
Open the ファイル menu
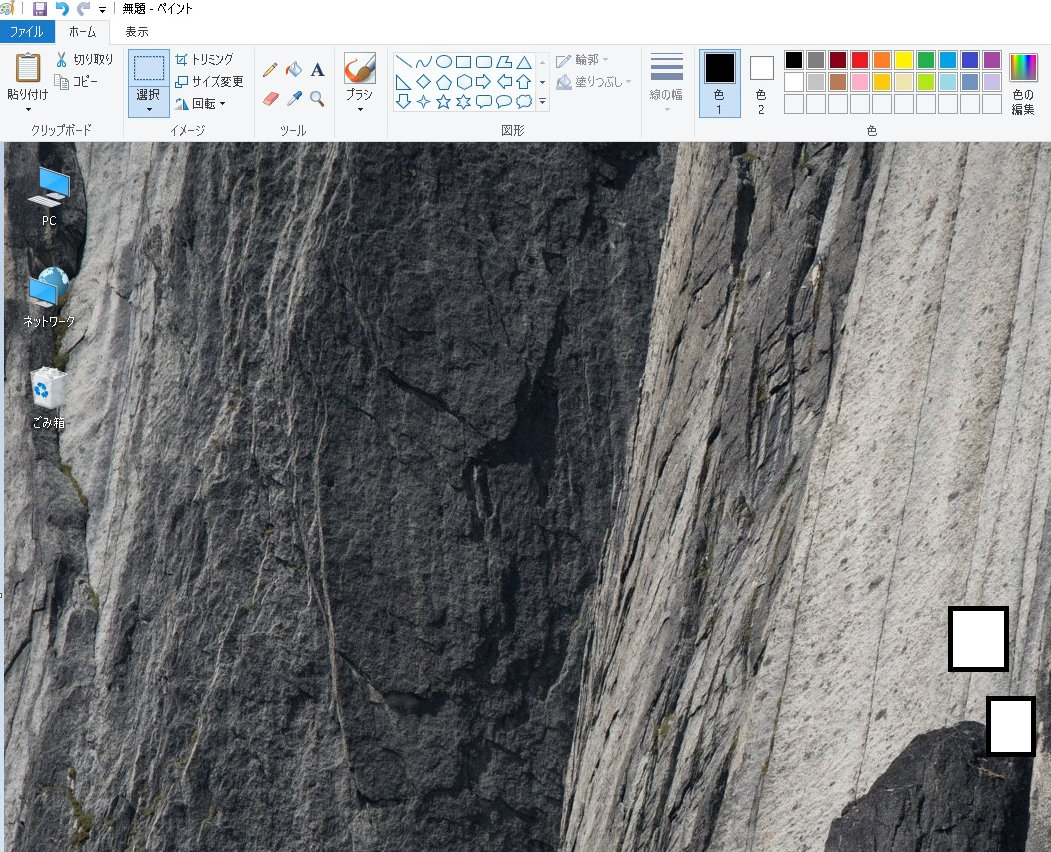[x=27, y=32]
